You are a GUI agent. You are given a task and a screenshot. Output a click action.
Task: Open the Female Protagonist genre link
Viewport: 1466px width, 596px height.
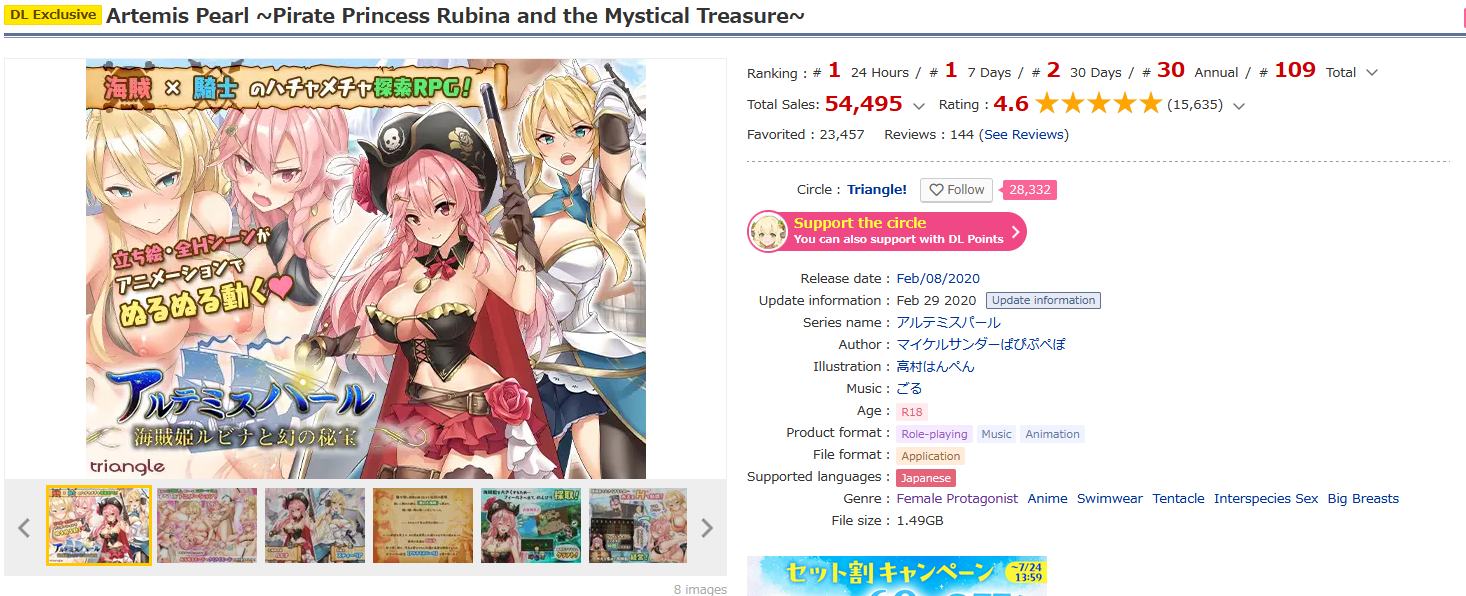coord(957,499)
